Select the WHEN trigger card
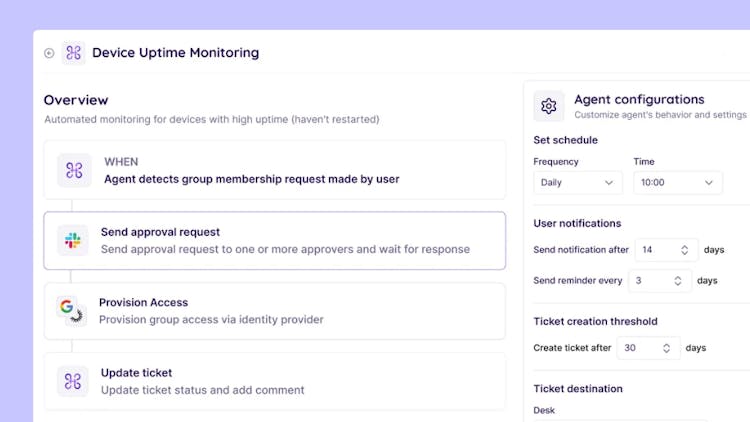Screen dimensions: 750x422 (285, 170)
